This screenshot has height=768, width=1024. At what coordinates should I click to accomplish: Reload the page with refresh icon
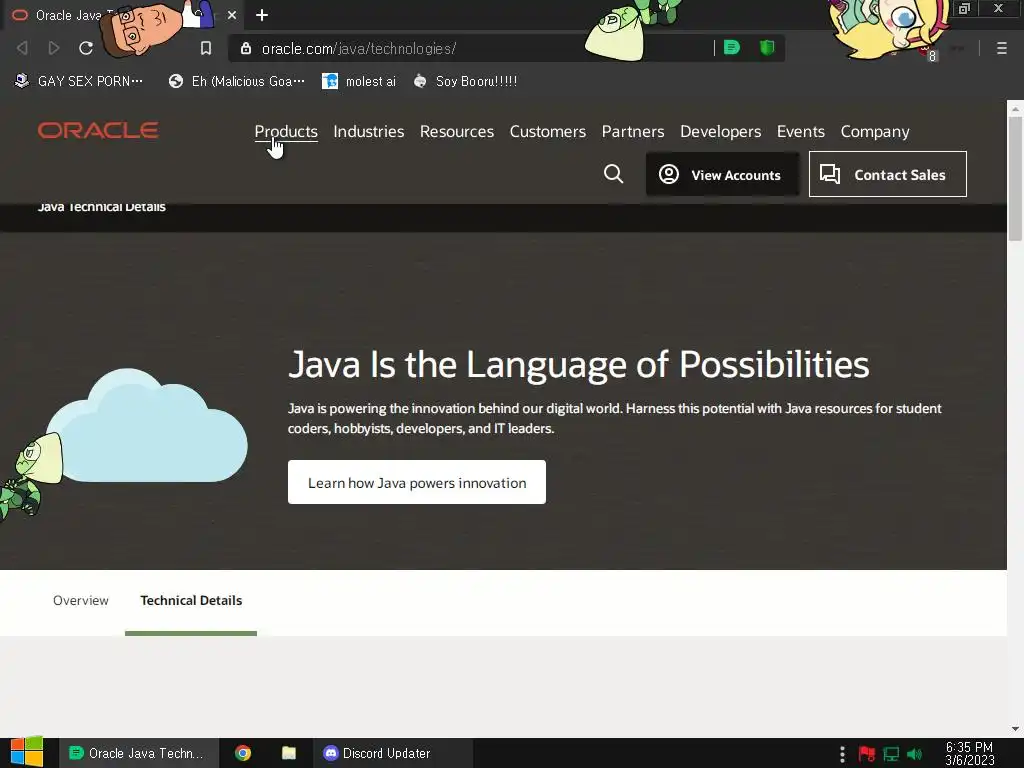pos(86,48)
